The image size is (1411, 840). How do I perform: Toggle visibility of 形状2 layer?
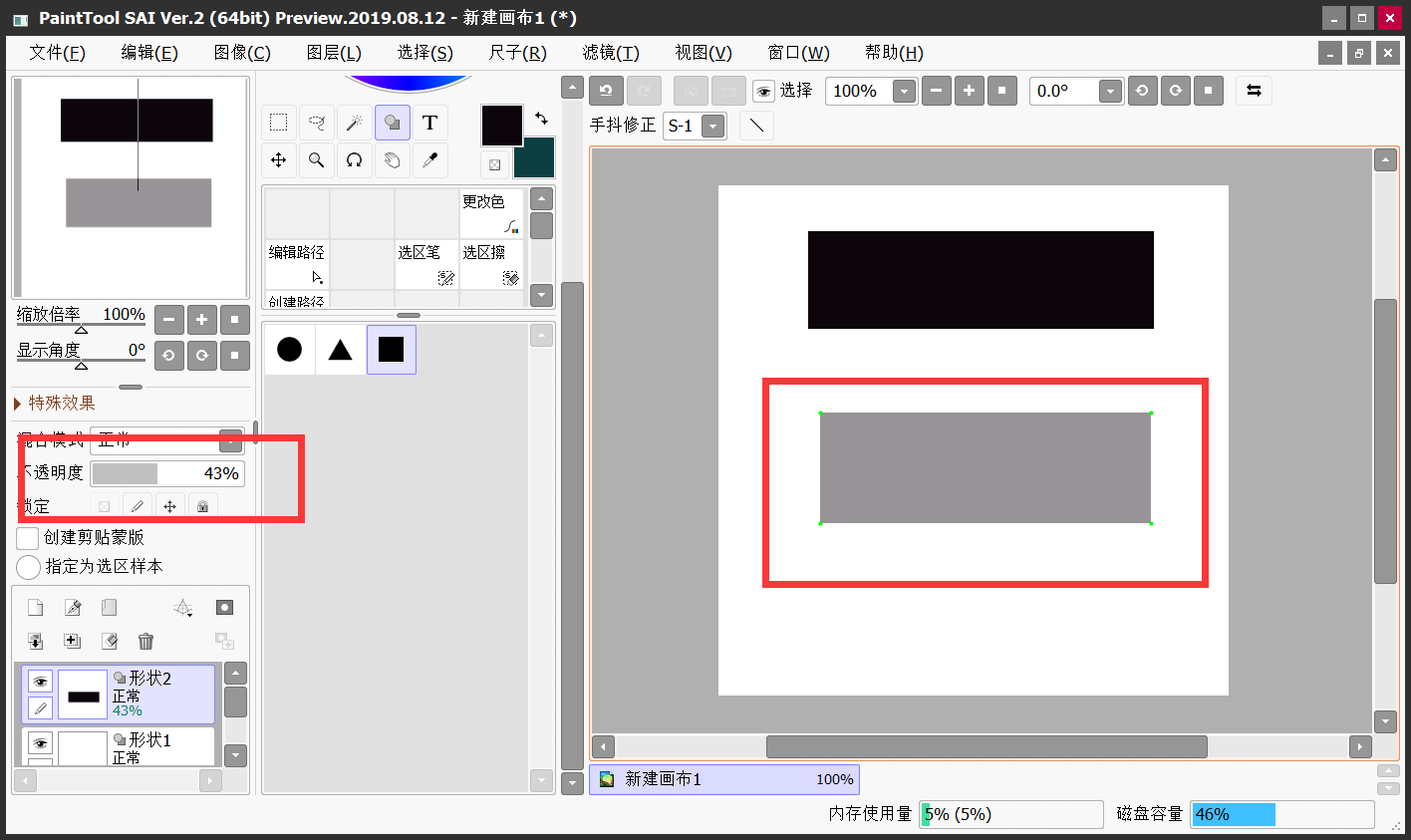click(40, 682)
